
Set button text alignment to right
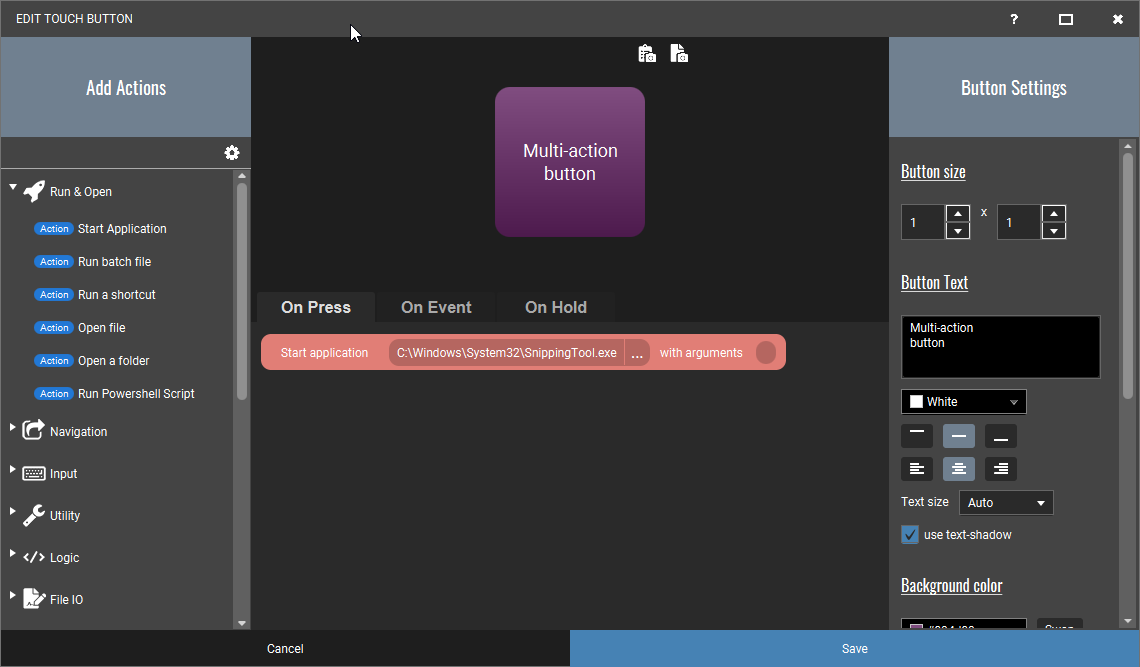(1000, 469)
